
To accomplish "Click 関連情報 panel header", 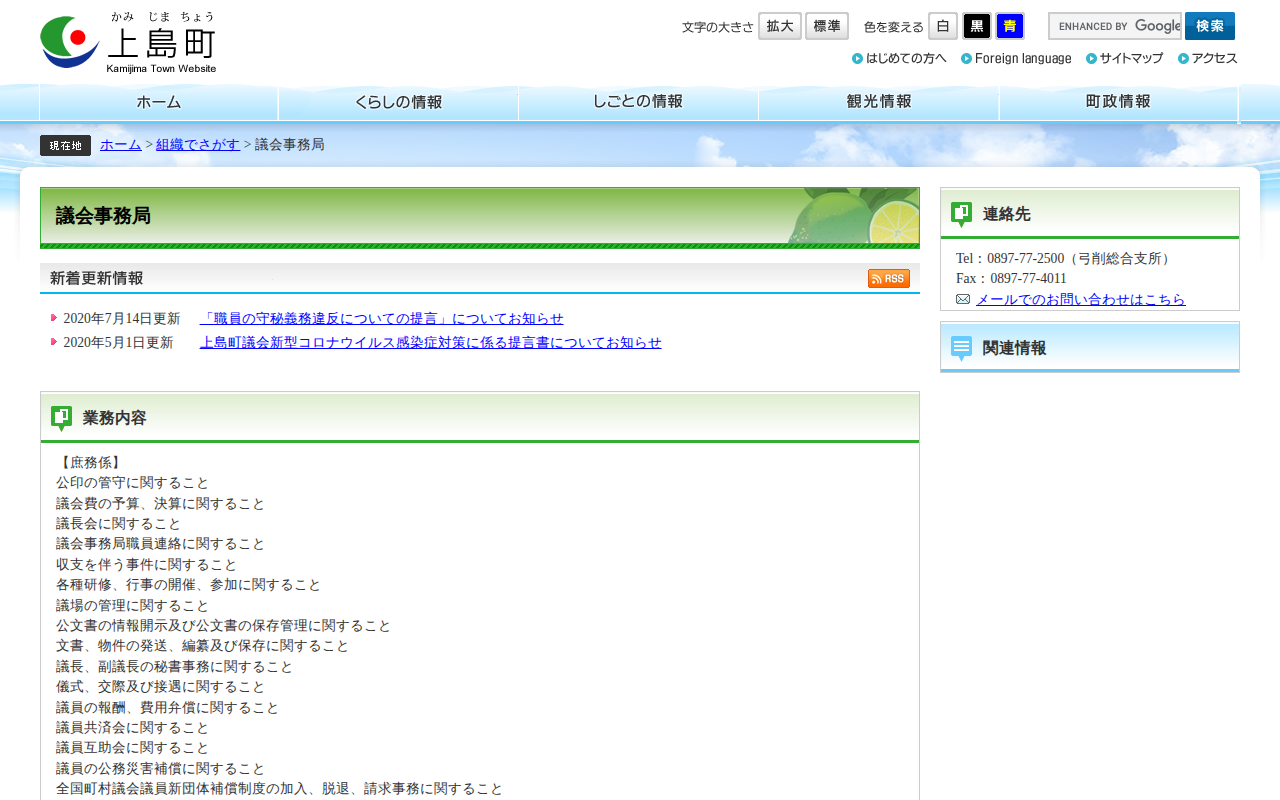I will tap(1090, 348).
